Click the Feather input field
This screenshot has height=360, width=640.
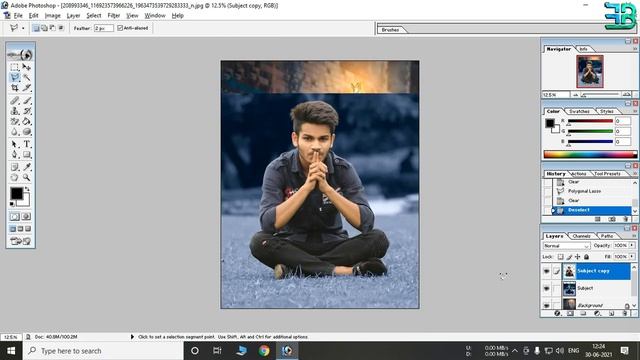click(x=104, y=28)
